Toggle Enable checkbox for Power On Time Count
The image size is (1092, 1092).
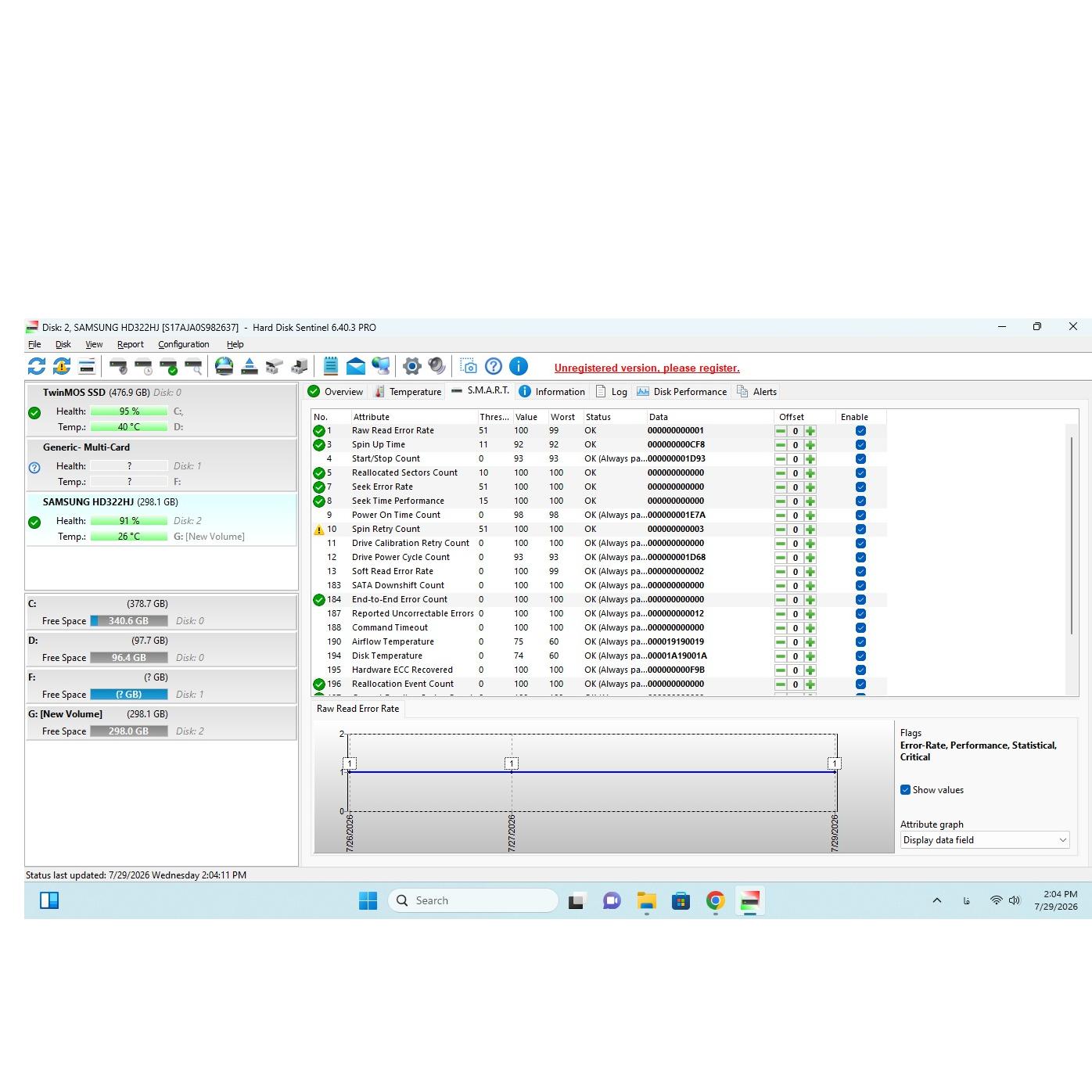tap(860, 515)
